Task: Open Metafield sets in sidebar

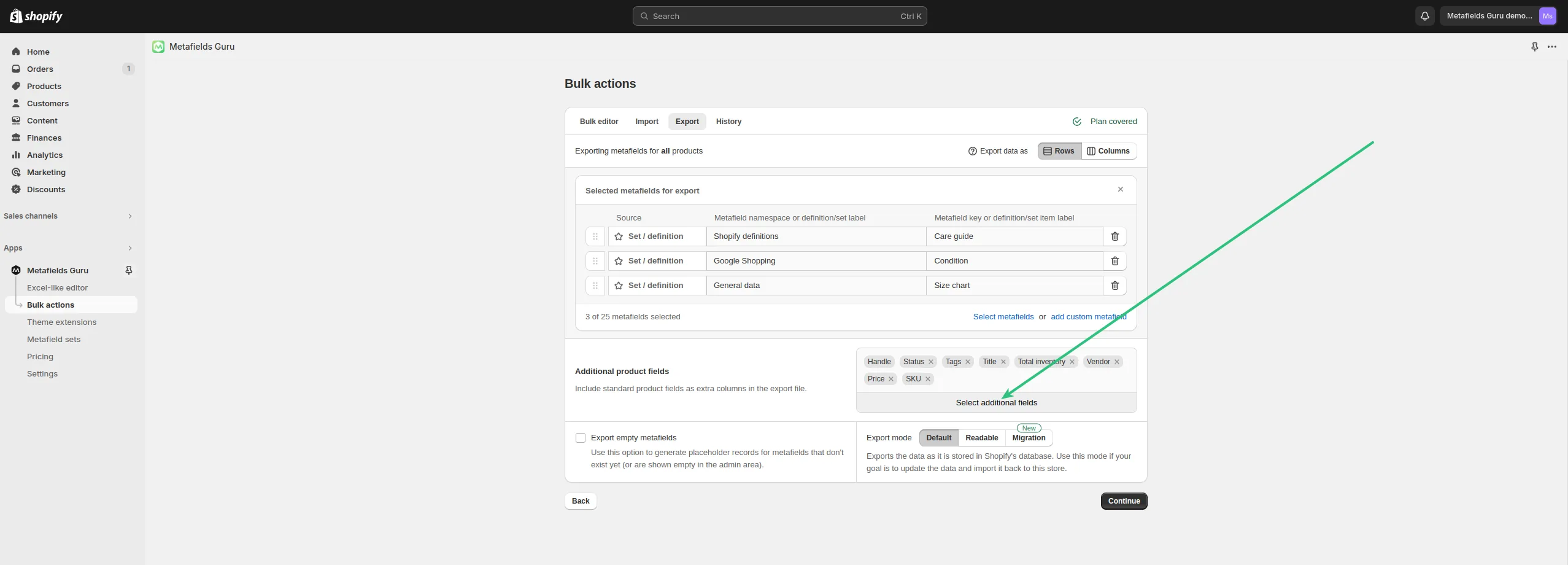Action: [x=53, y=339]
